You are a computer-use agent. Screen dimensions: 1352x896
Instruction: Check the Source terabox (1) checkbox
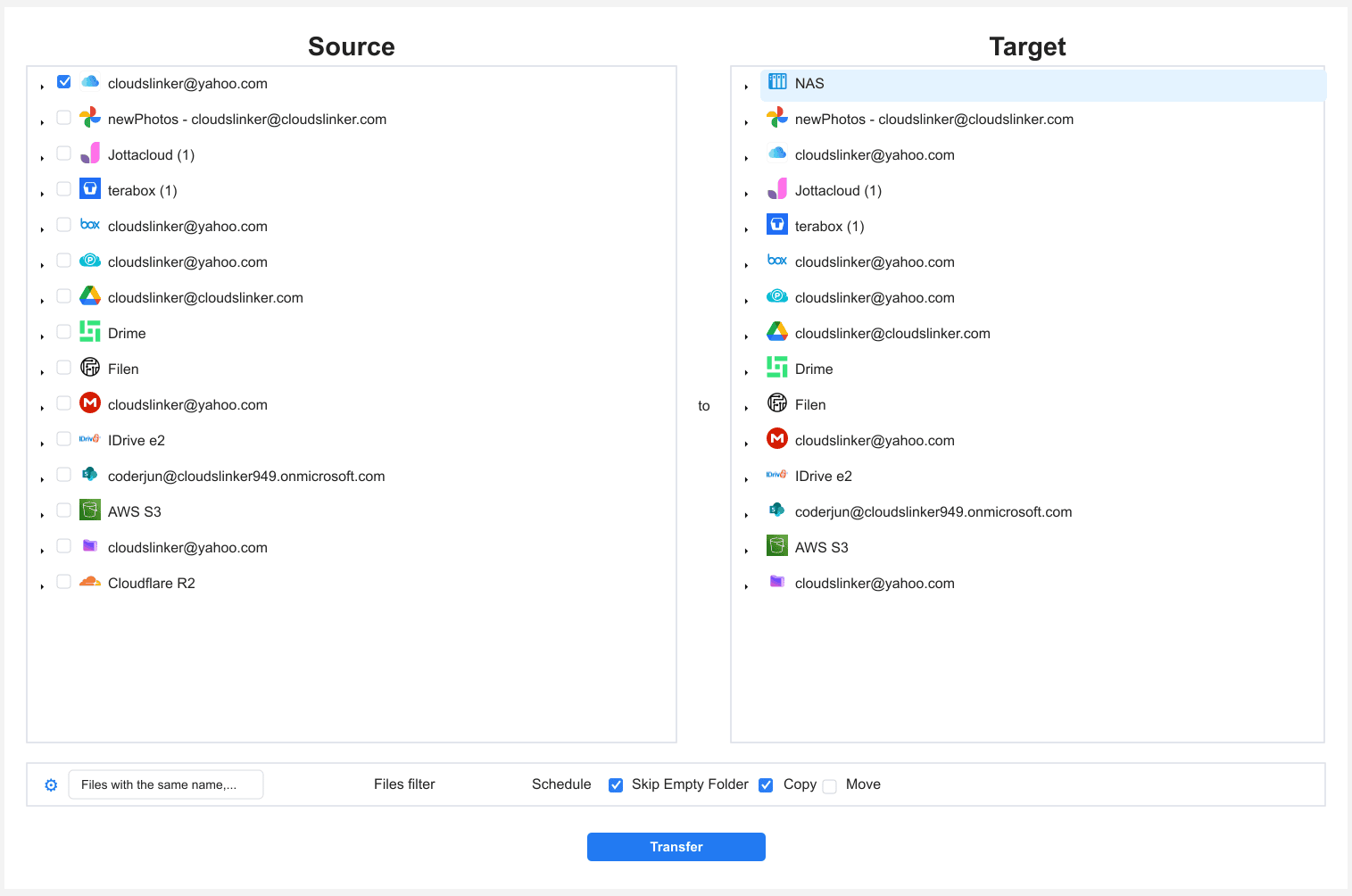64,189
